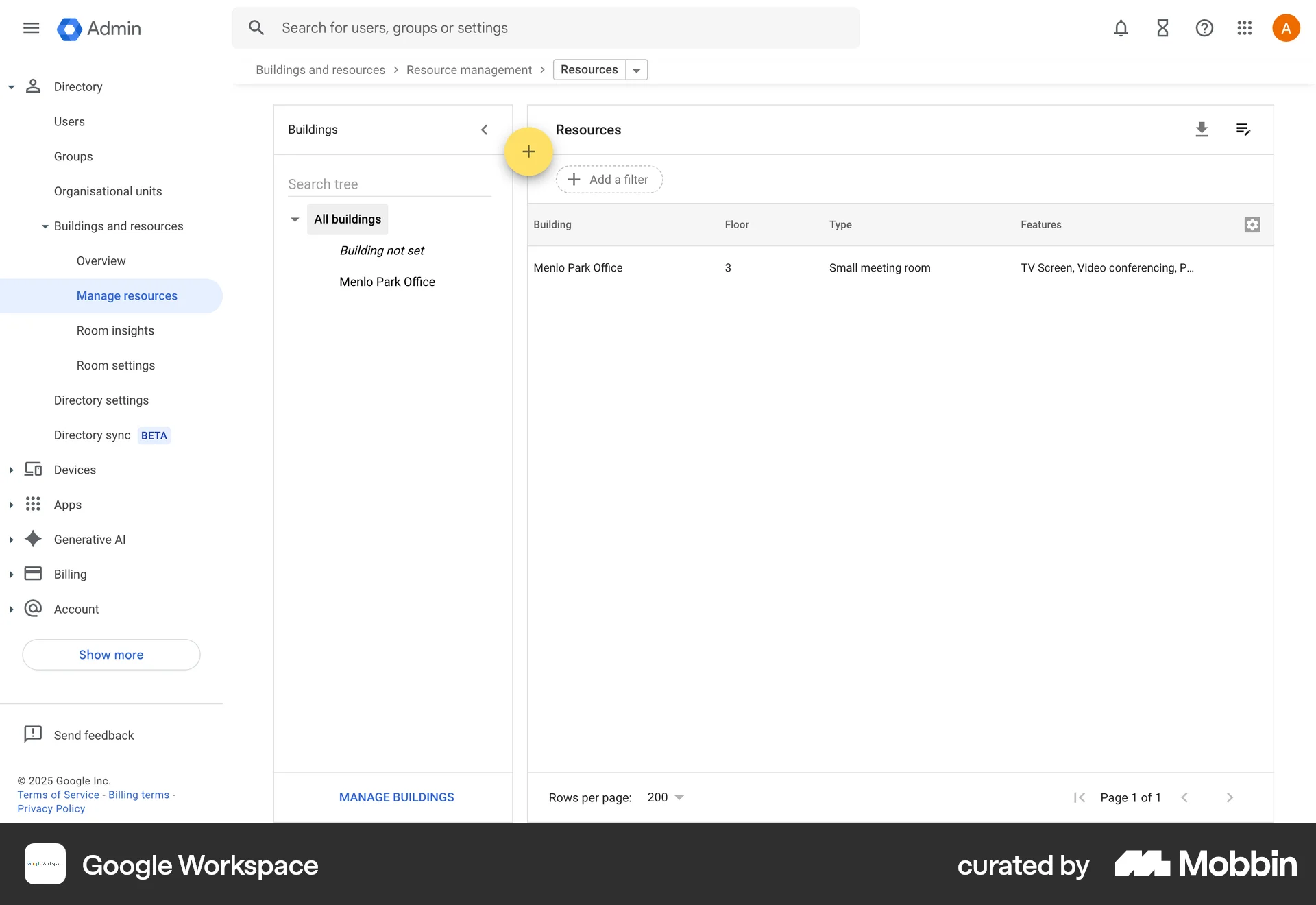
Task: Collapse the Buildings panel with the back chevron
Action: click(485, 130)
